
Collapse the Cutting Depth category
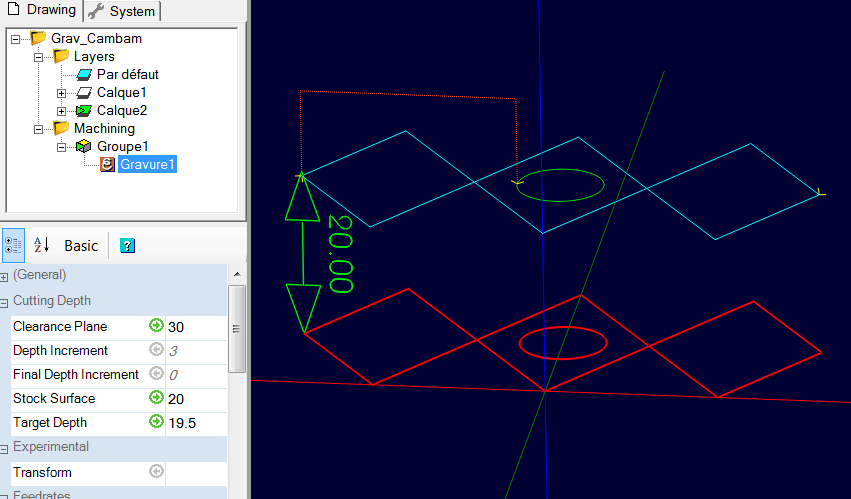coord(4,303)
